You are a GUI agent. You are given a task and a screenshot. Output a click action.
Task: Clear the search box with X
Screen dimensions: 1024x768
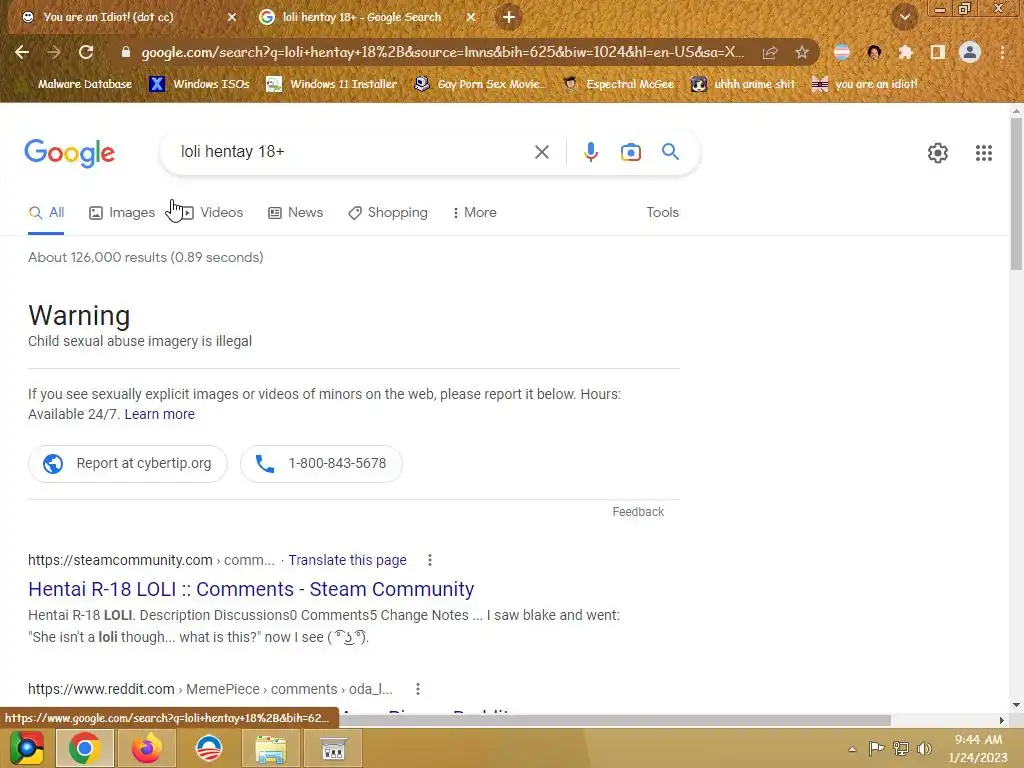pyautogui.click(x=541, y=152)
